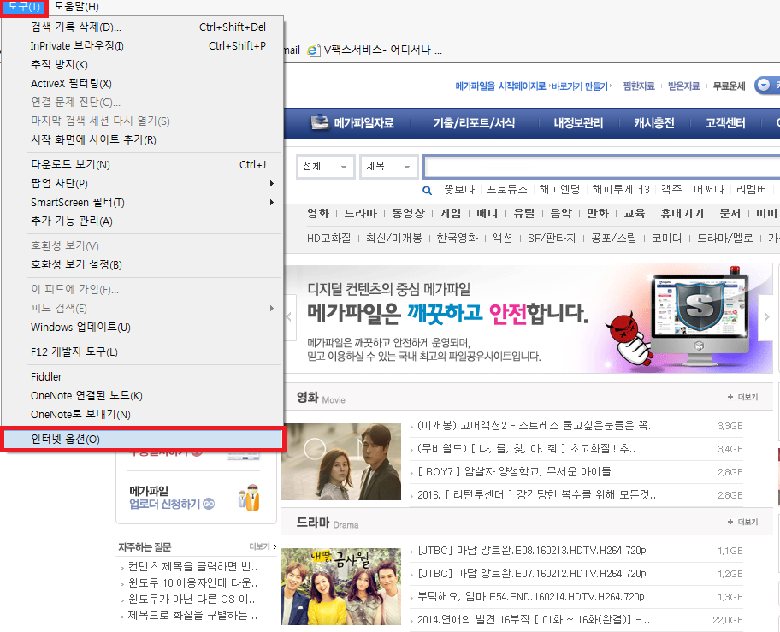780x632 pixels.
Task: Open the 영화 section poster thumbnail
Action: click(341, 461)
